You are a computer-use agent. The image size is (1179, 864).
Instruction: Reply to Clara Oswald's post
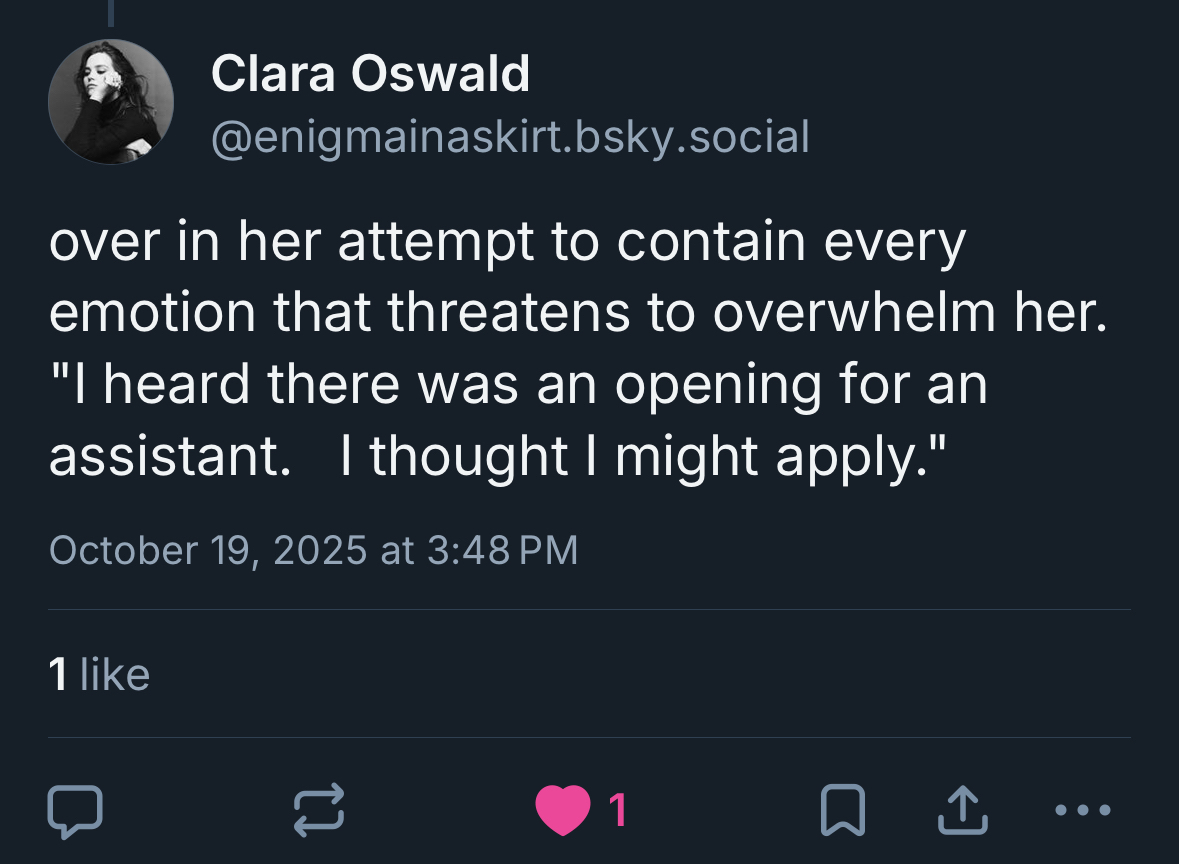(74, 810)
